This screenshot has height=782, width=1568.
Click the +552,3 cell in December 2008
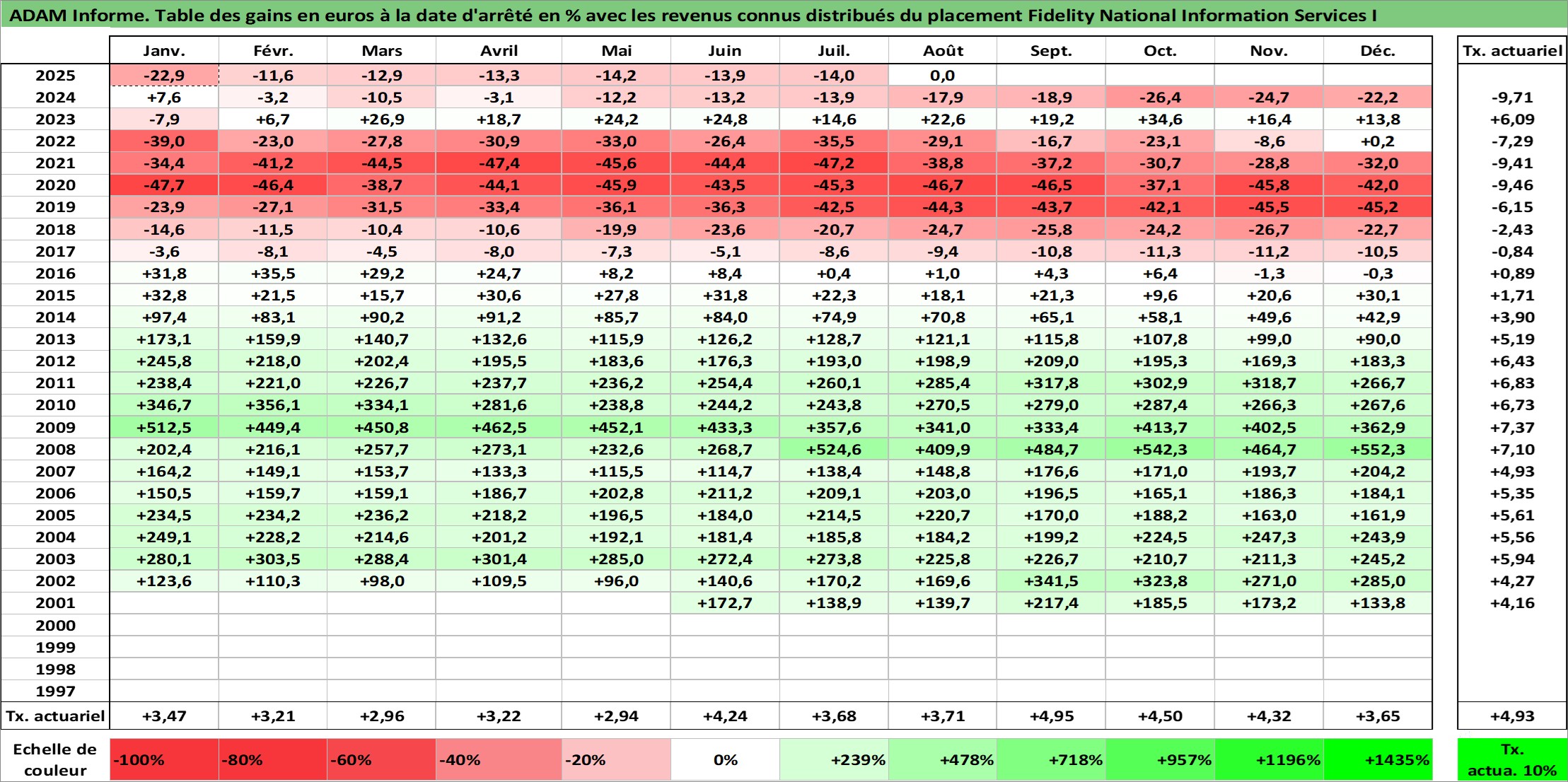tap(1378, 450)
